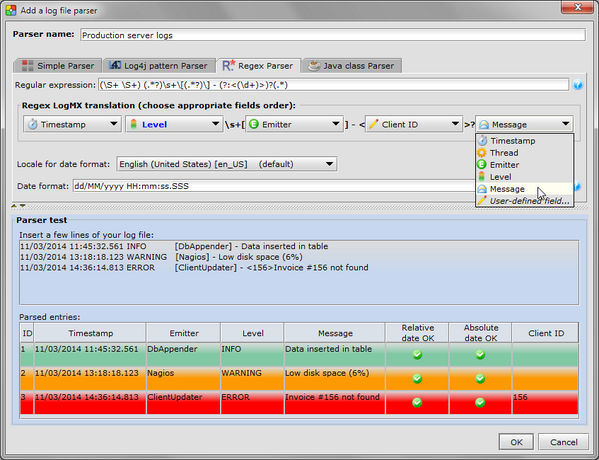Click stopwatch icon in the first field combo box

(x=32, y=125)
